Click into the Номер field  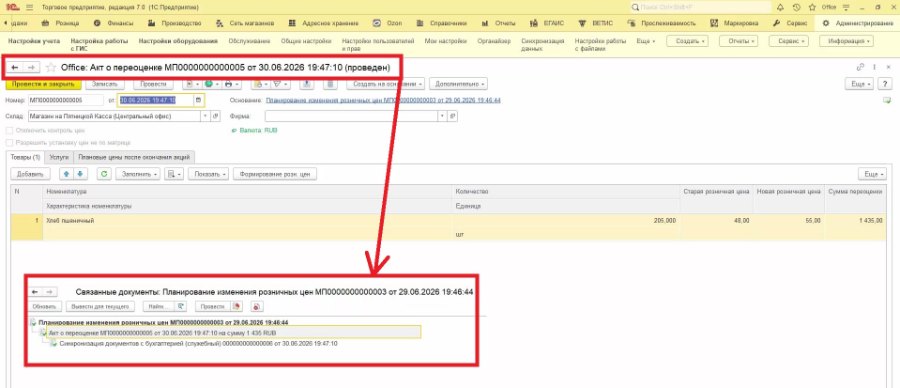click(x=66, y=100)
